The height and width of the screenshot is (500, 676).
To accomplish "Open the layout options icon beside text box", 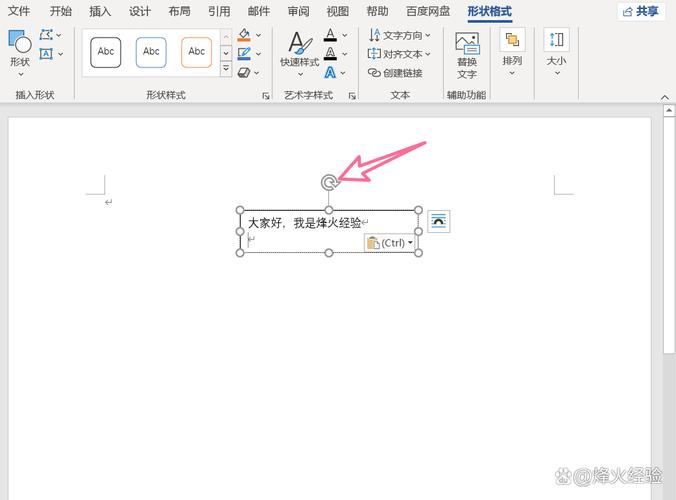I will click(x=439, y=222).
